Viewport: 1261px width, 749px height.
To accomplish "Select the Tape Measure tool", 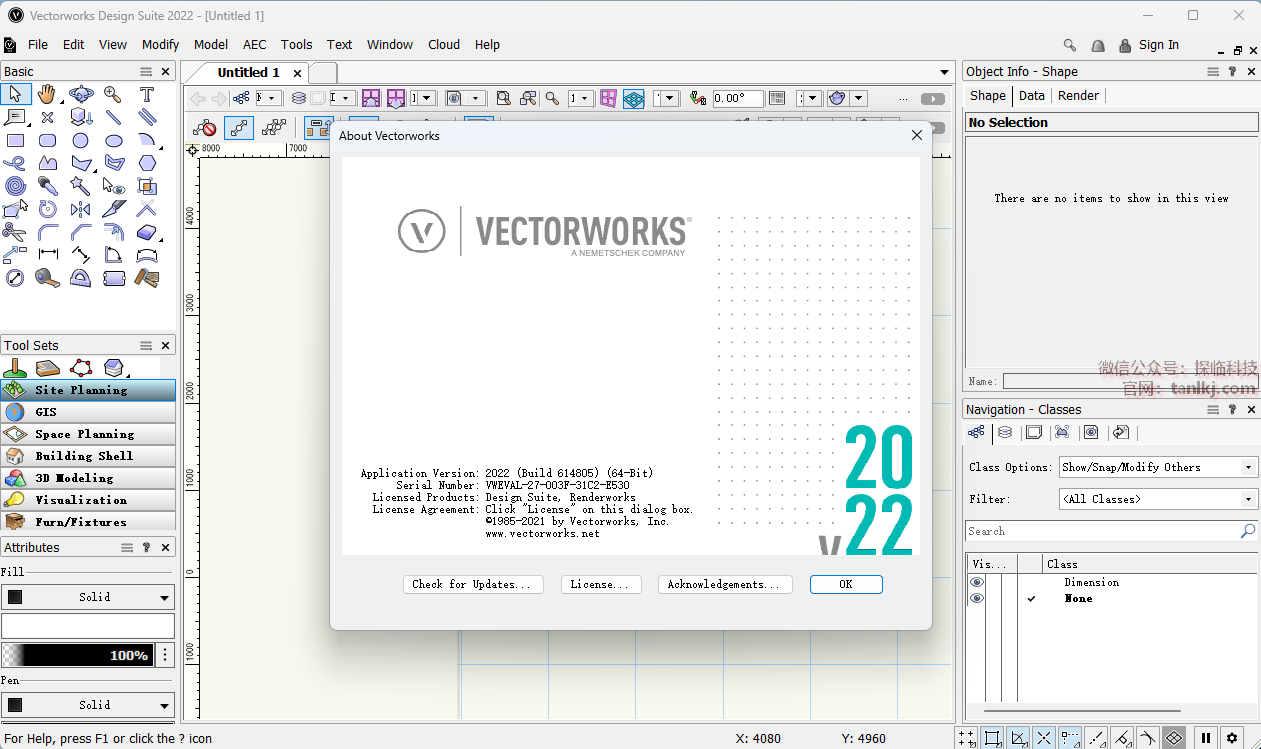I will click(47, 278).
